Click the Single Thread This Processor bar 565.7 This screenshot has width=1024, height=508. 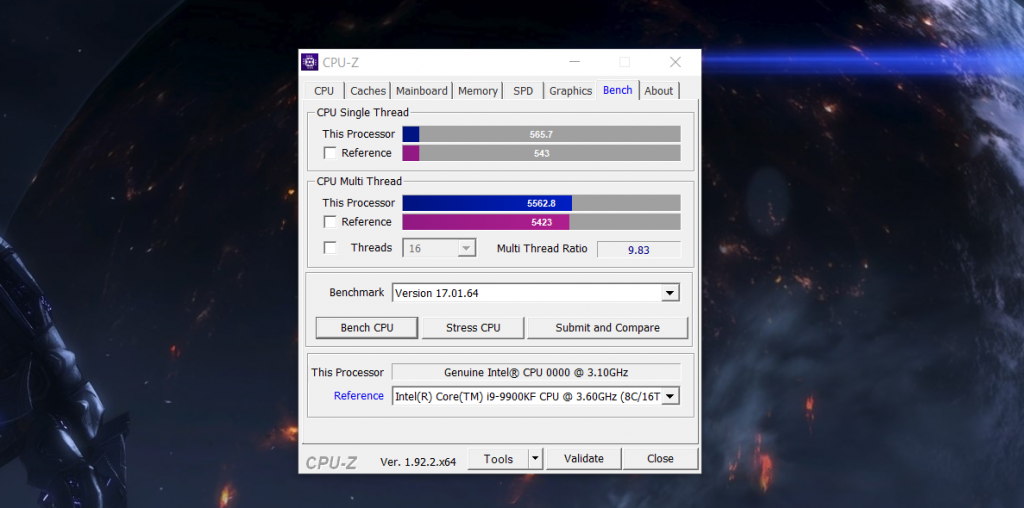point(541,134)
